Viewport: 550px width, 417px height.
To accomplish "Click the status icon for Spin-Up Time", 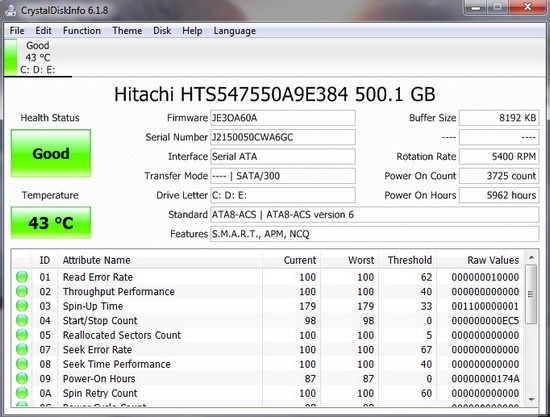I will pyautogui.click(x=22, y=306).
